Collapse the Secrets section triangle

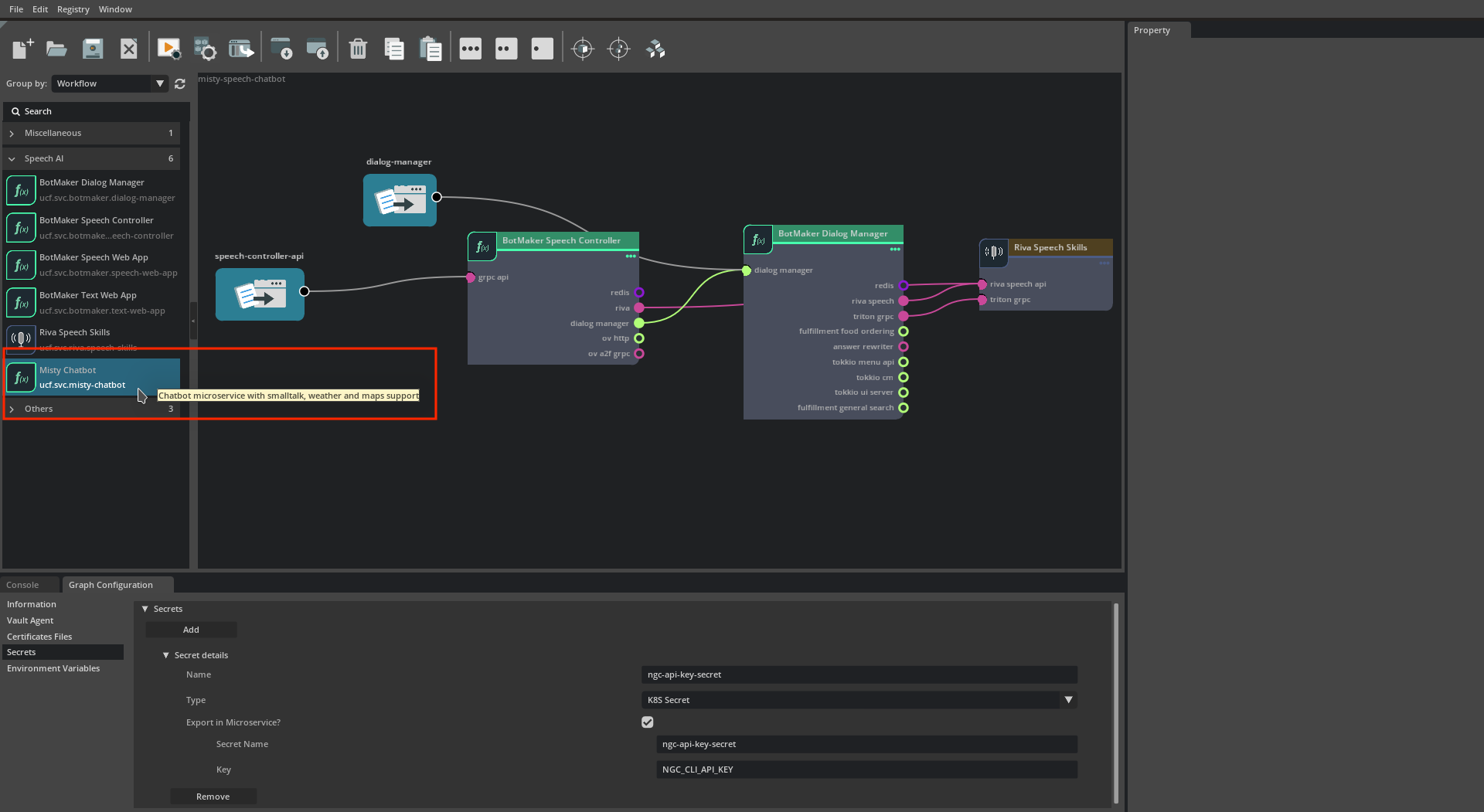[x=145, y=609]
